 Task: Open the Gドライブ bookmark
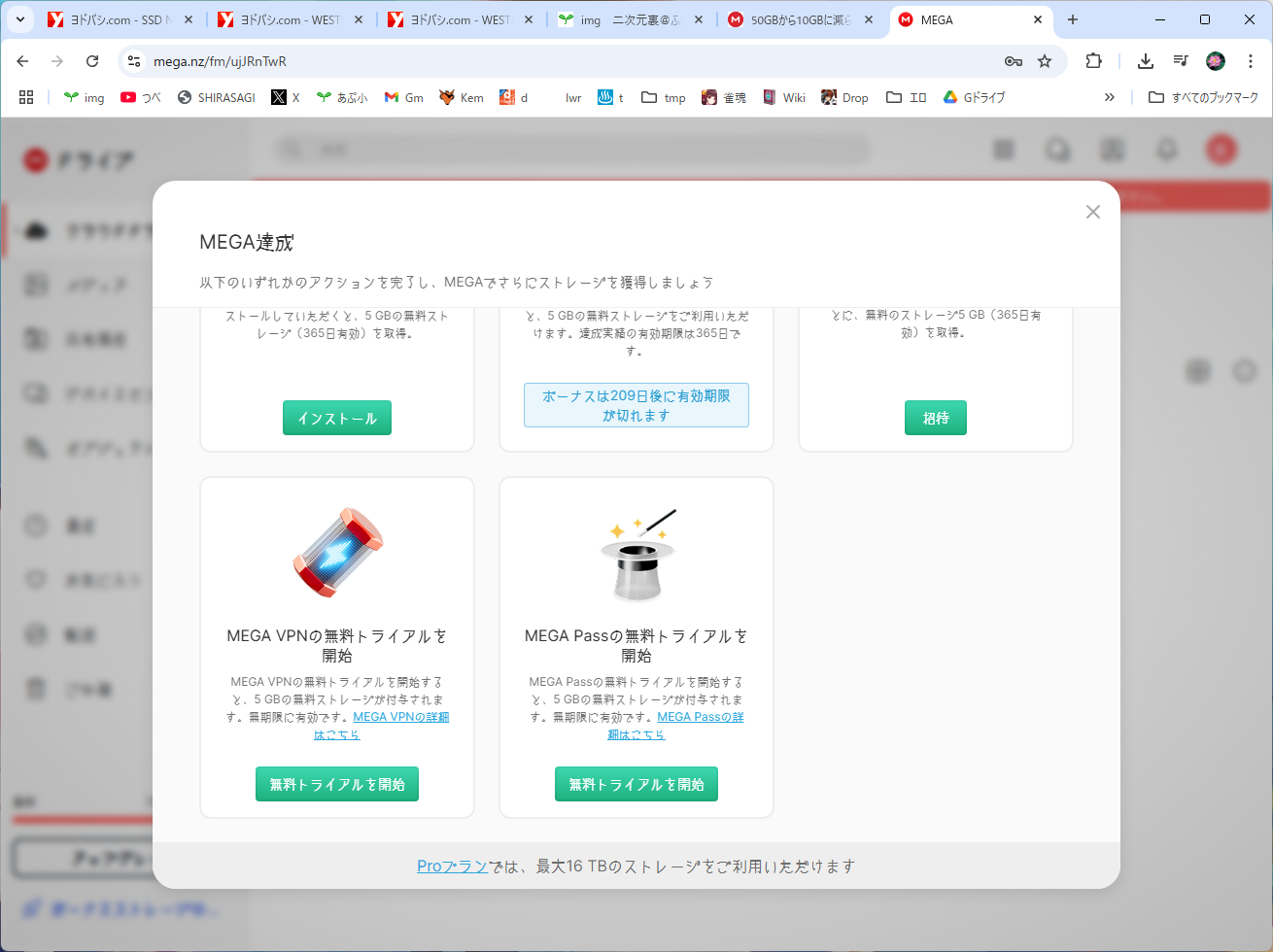pyautogui.click(x=975, y=97)
